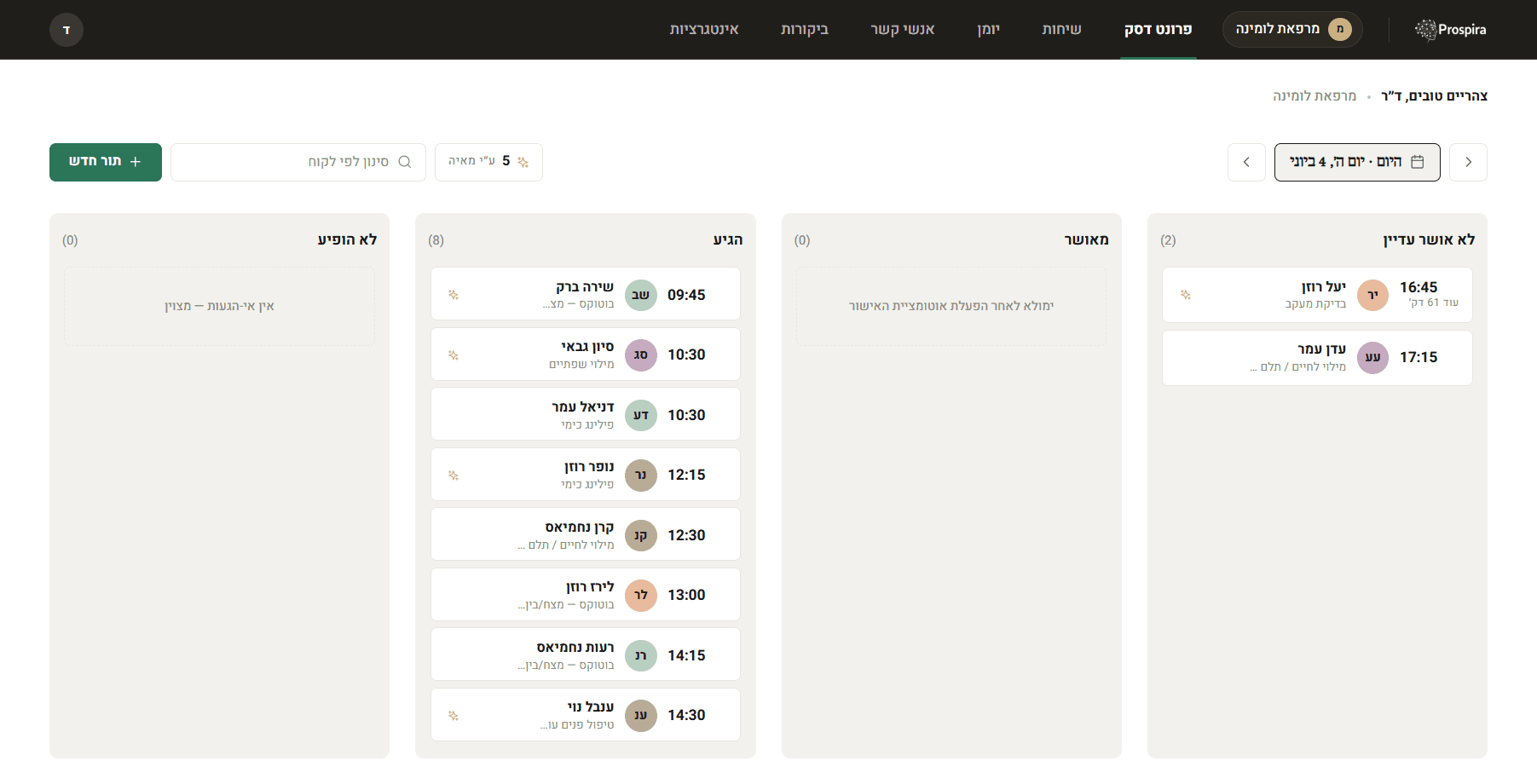Click the sparkle icon on סיון גבאי's card
Viewport: 1537px width, 784px height.
coord(454,355)
